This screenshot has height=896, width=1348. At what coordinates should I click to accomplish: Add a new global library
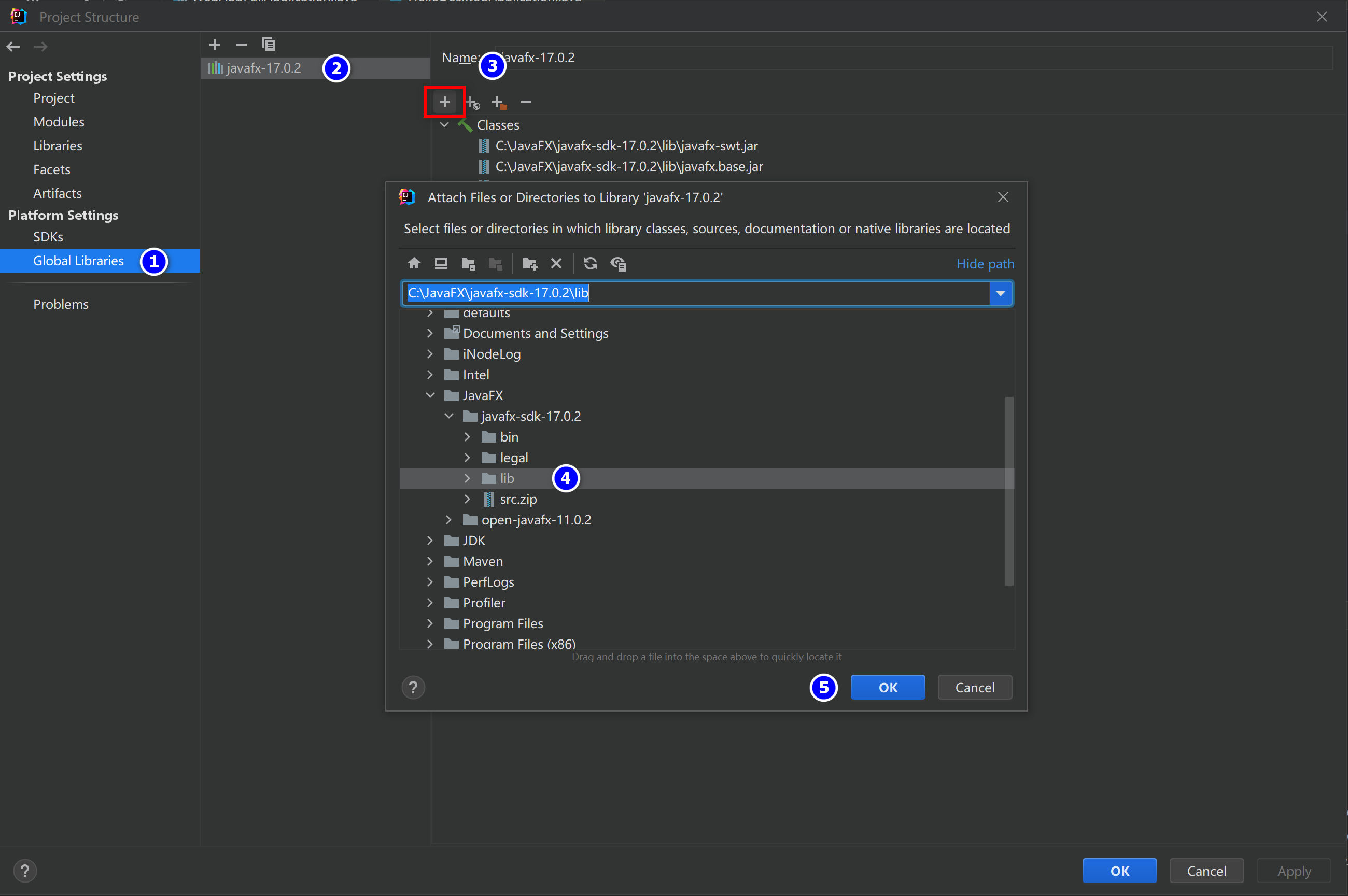(x=214, y=44)
